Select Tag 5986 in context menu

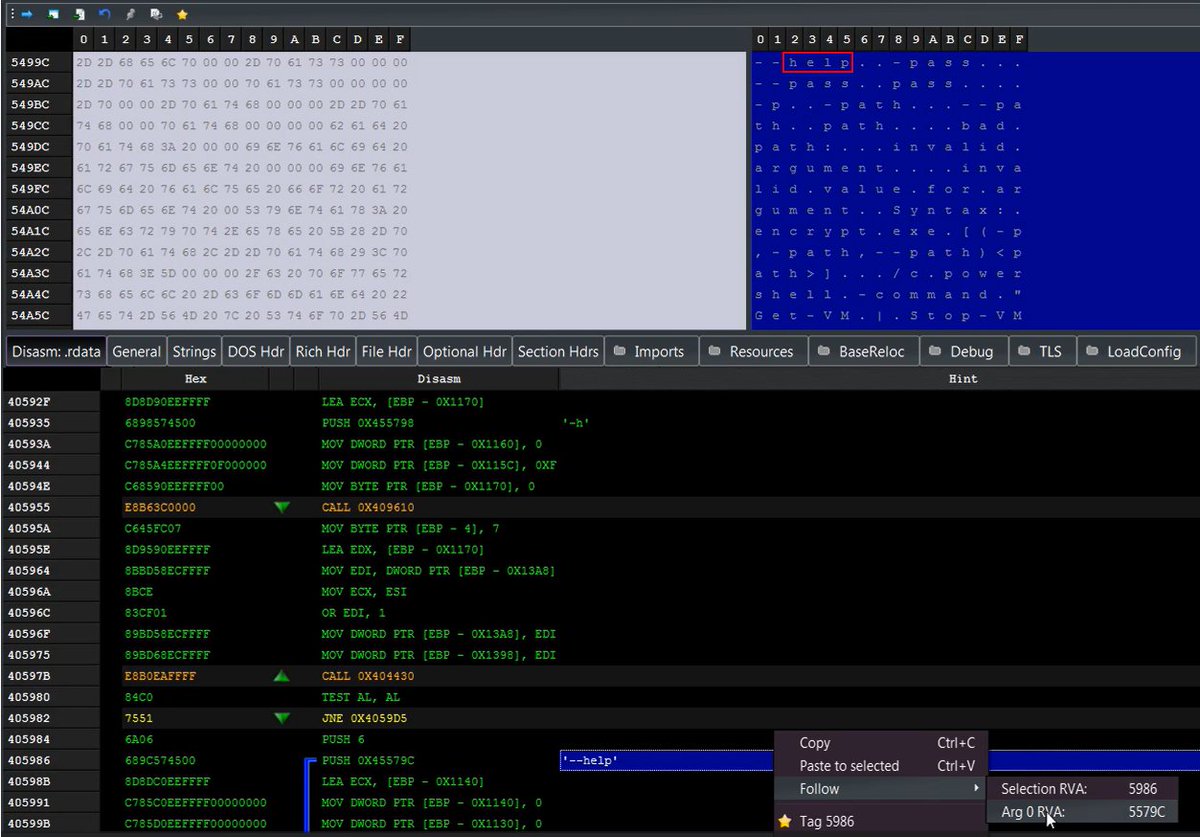tap(881, 822)
